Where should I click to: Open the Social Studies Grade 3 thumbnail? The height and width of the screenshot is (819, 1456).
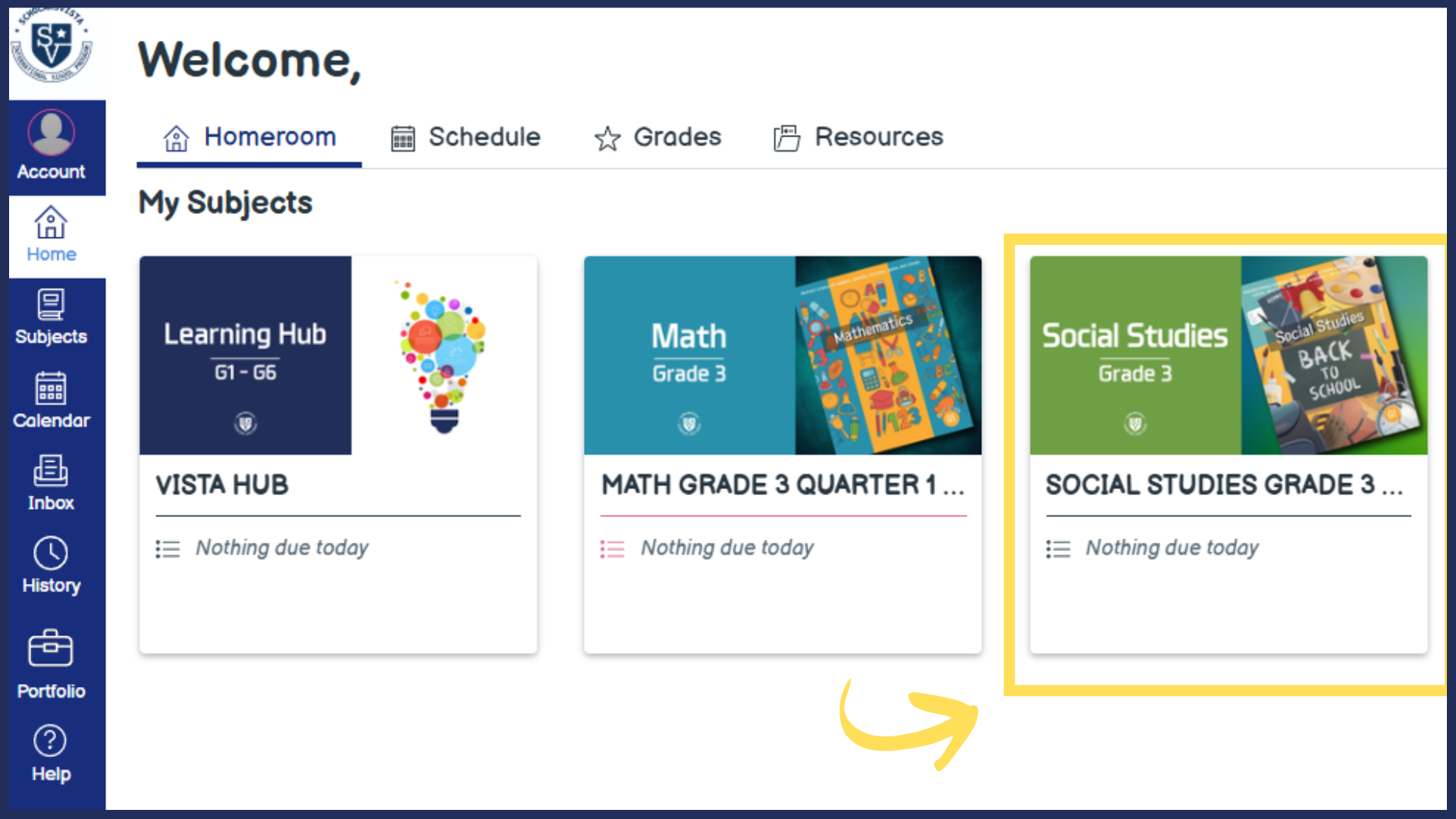[1228, 355]
